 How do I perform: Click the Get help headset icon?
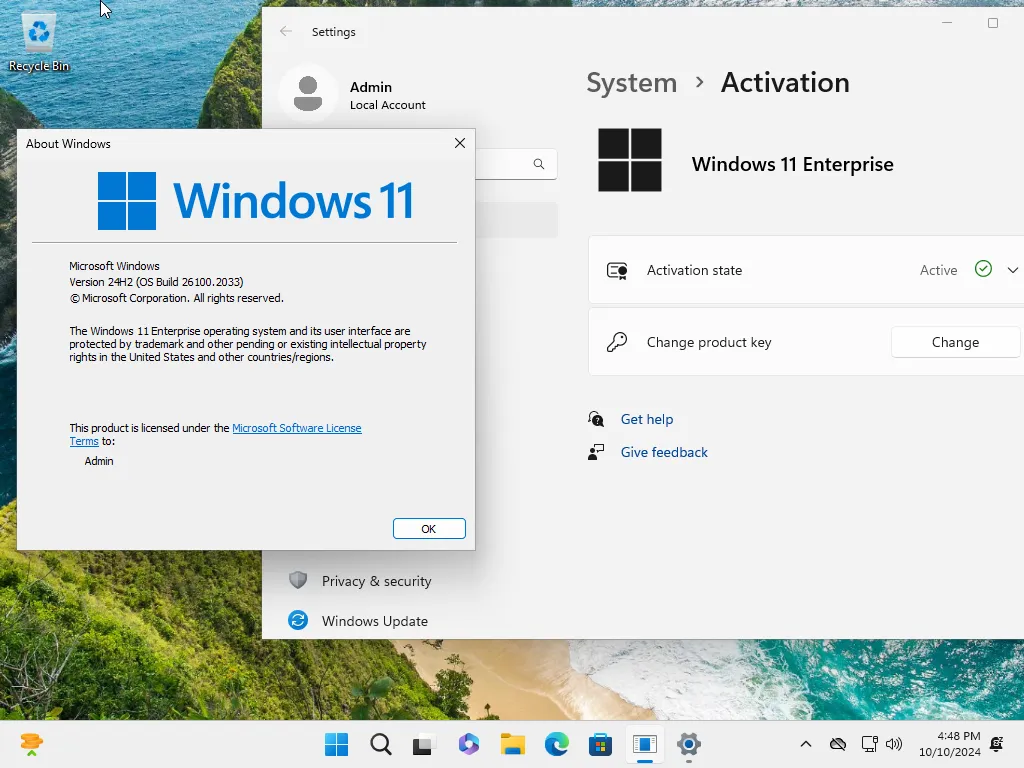[x=596, y=419]
